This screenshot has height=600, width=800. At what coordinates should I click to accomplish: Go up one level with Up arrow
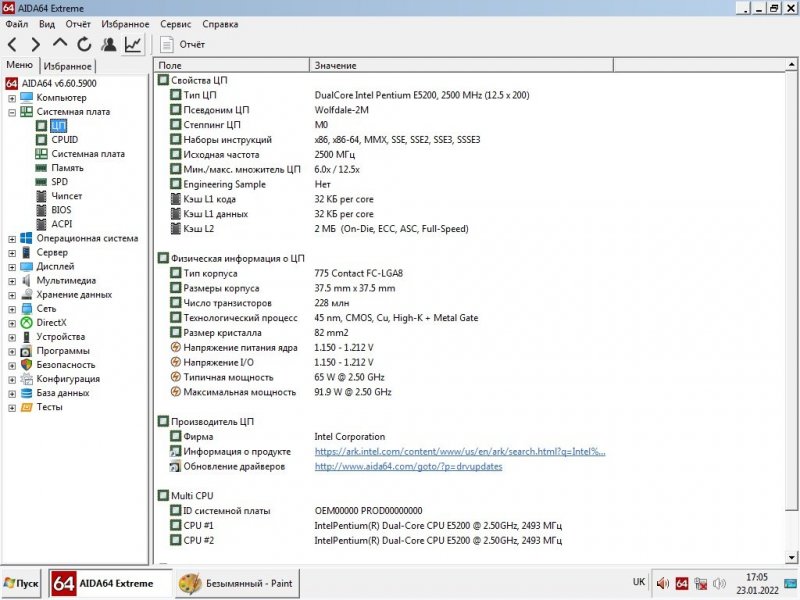[60, 45]
